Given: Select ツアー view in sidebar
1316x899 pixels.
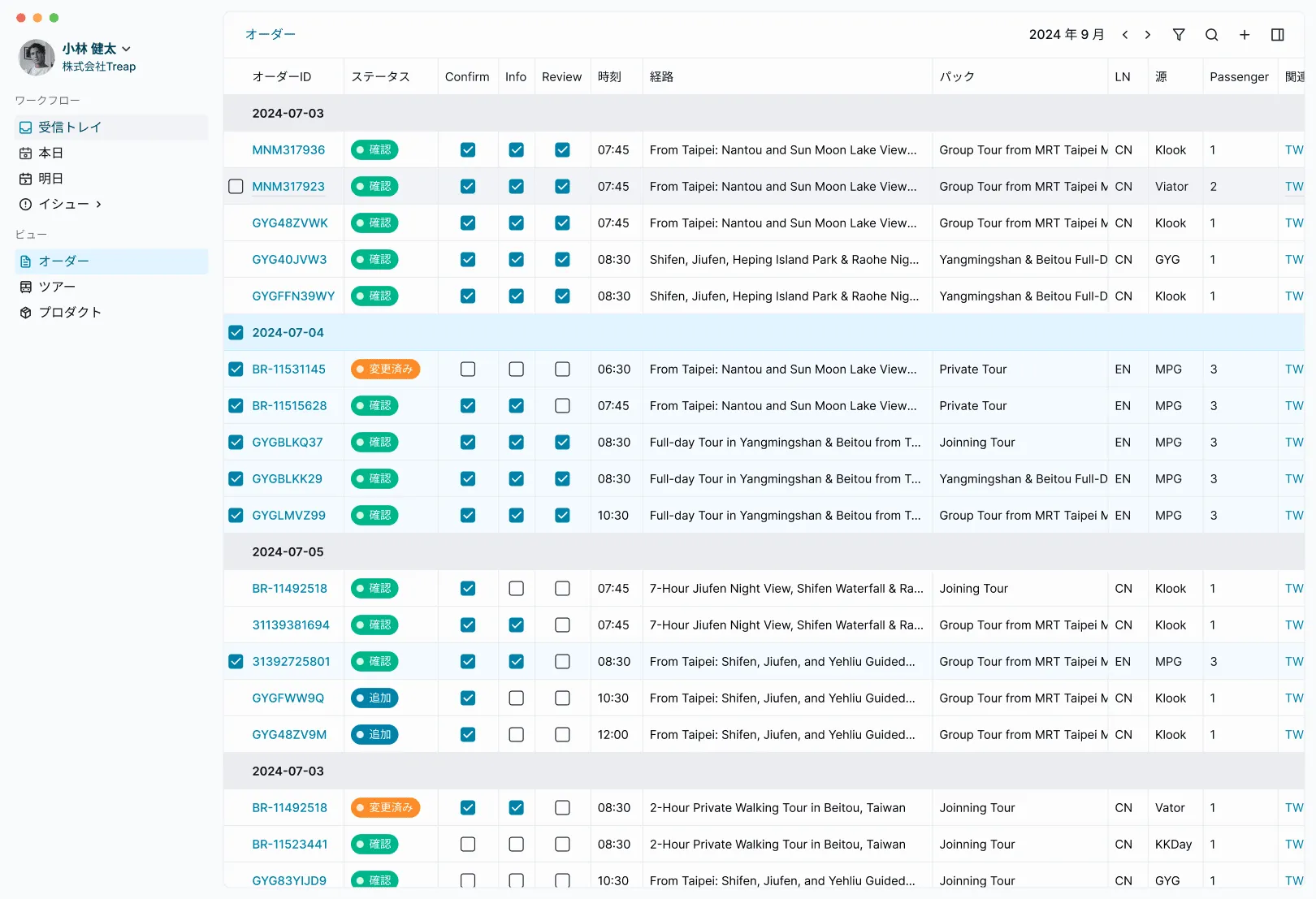Looking at the screenshot, I should coord(57,287).
